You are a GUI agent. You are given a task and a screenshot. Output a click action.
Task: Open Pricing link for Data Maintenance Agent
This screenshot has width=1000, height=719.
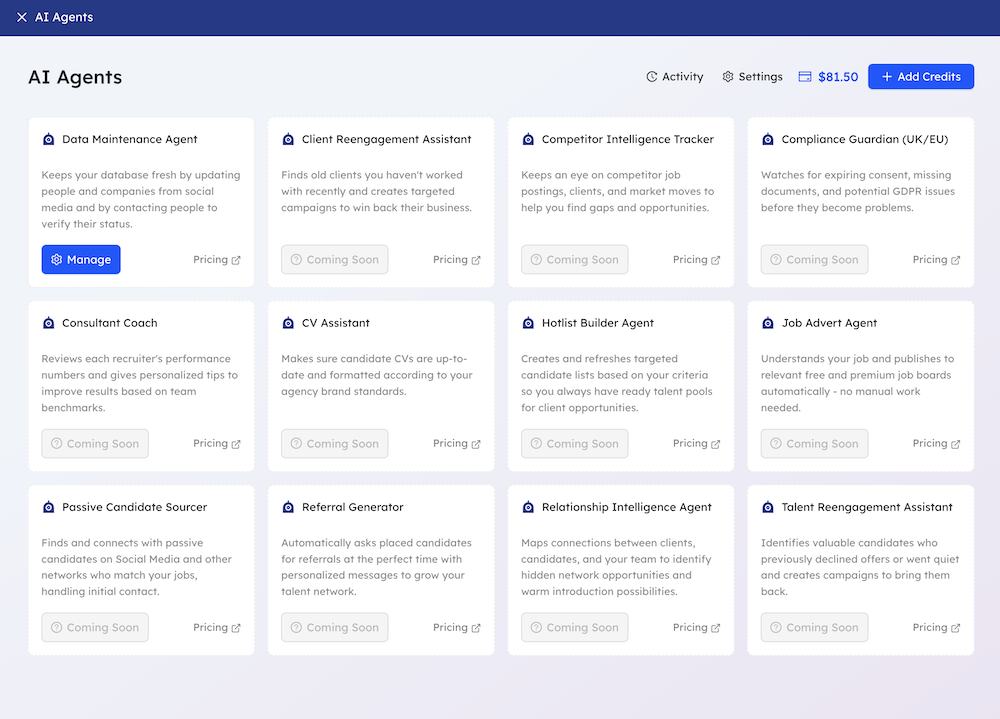coord(216,260)
